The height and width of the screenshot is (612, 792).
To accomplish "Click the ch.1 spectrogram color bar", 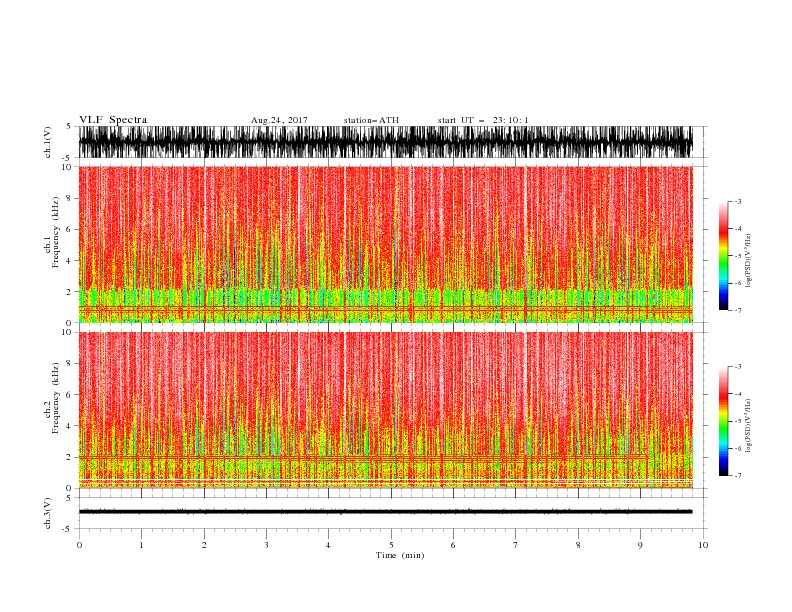I will 723,256.
